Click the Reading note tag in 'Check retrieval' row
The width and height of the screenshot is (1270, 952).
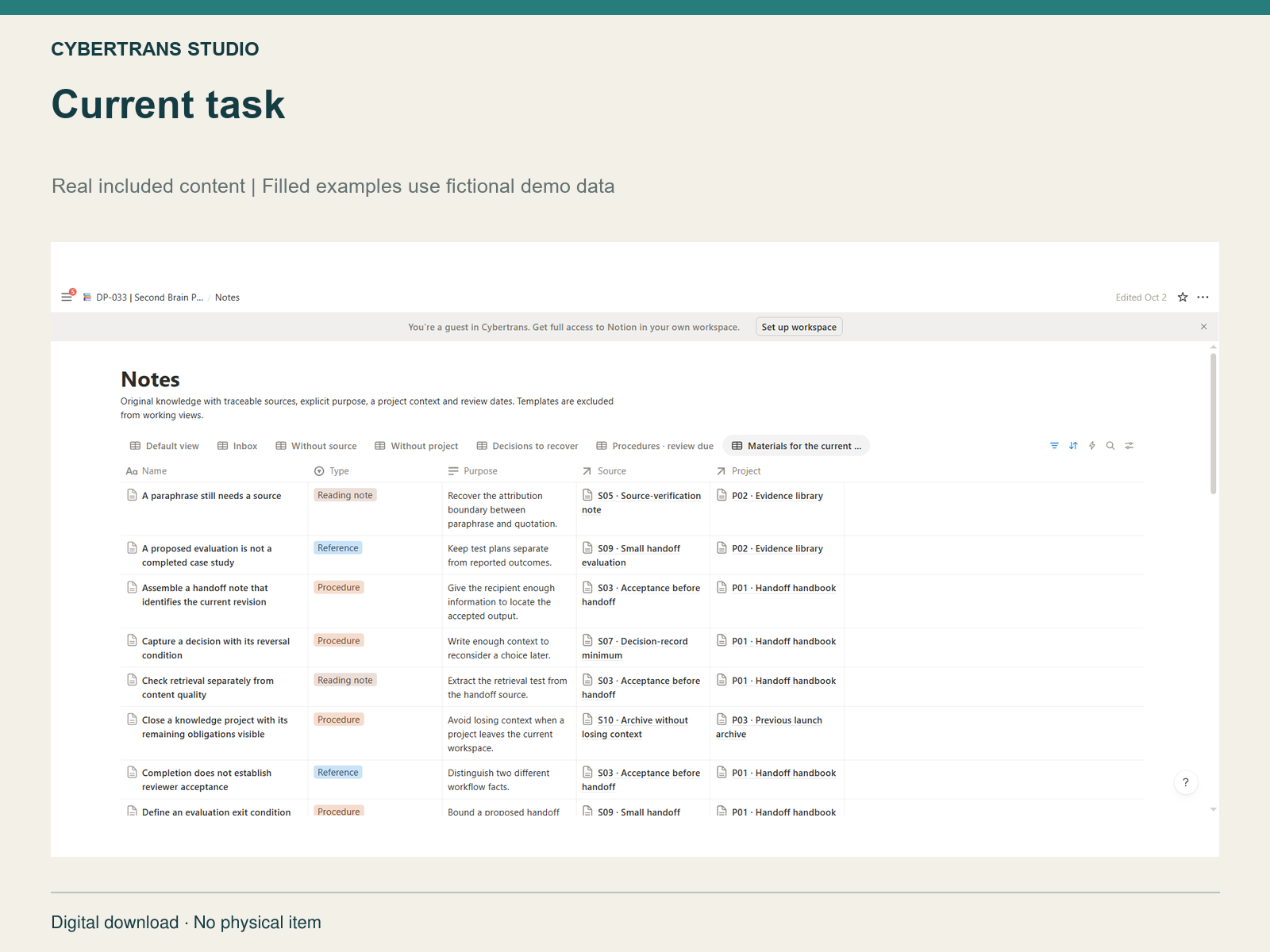(345, 680)
